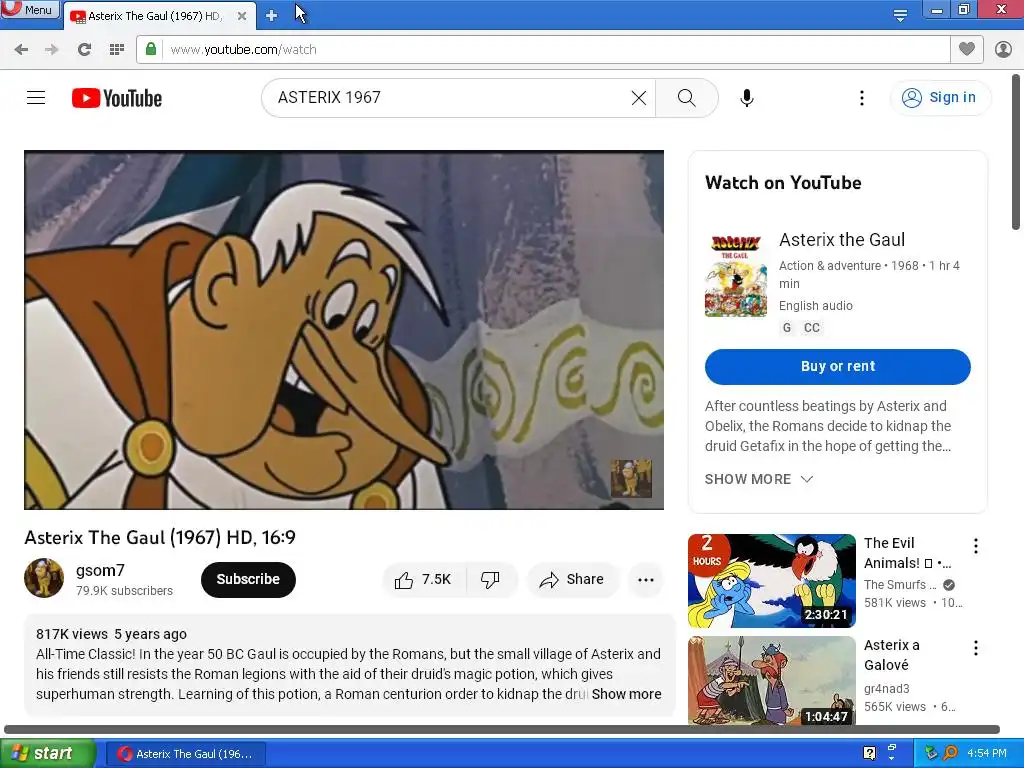This screenshot has height=768, width=1024.
Task: Click the vertical page scrollbar
Action: pyautogui.click(x=1016, y=152)
